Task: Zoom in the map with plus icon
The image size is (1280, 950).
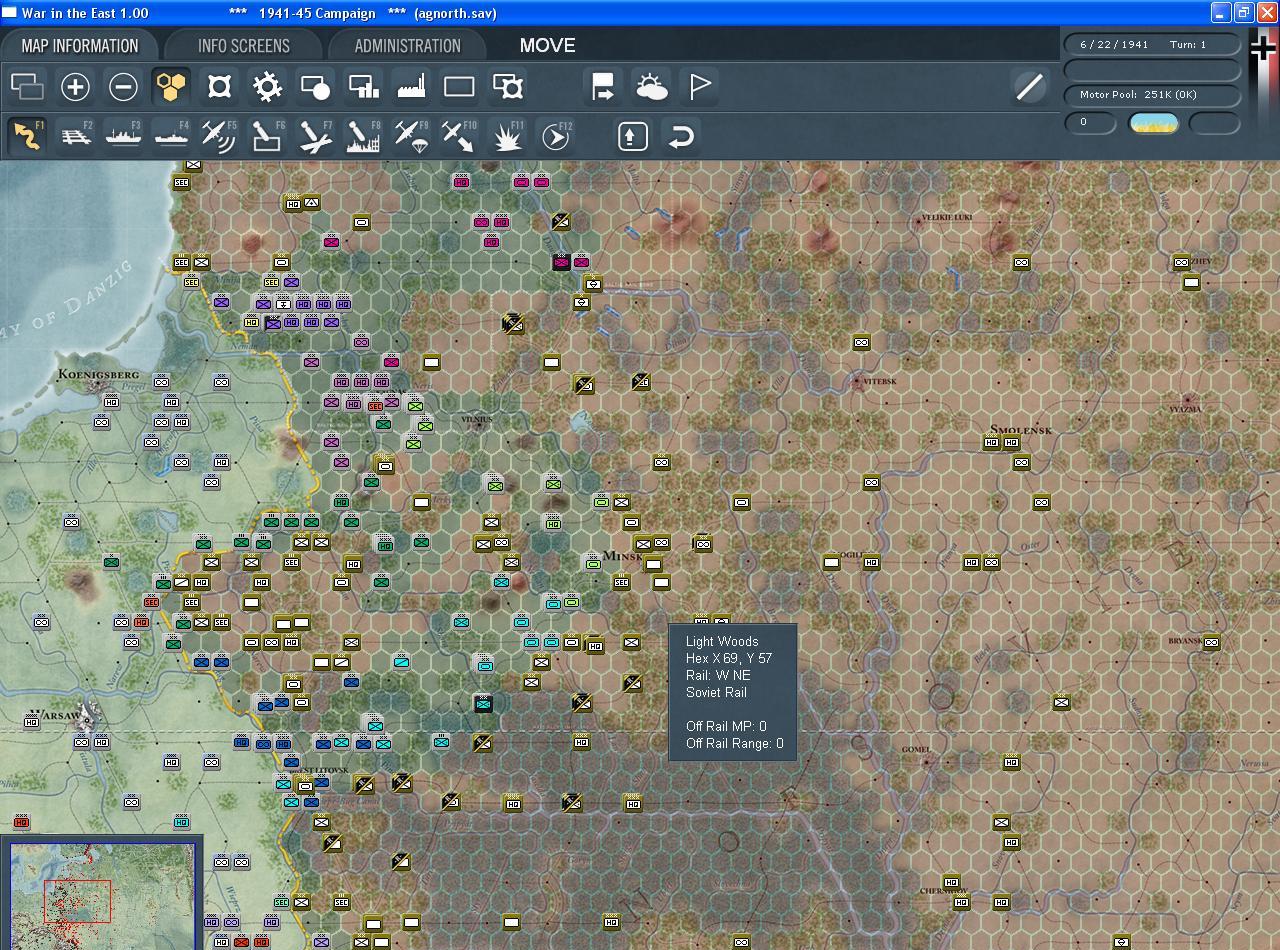Action: [x=75, y=87]
